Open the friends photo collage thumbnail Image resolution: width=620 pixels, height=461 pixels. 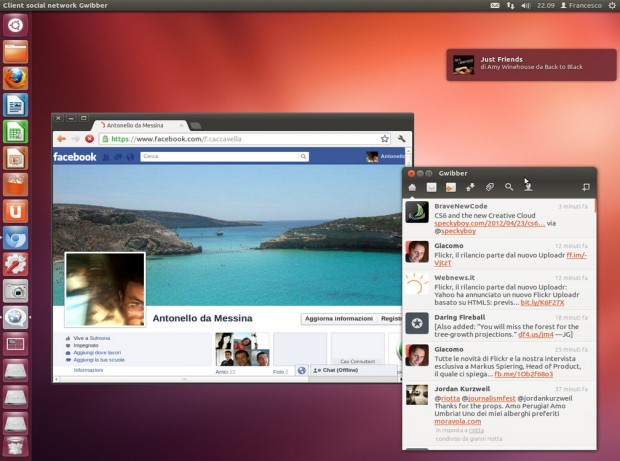(x=242, y=350)
